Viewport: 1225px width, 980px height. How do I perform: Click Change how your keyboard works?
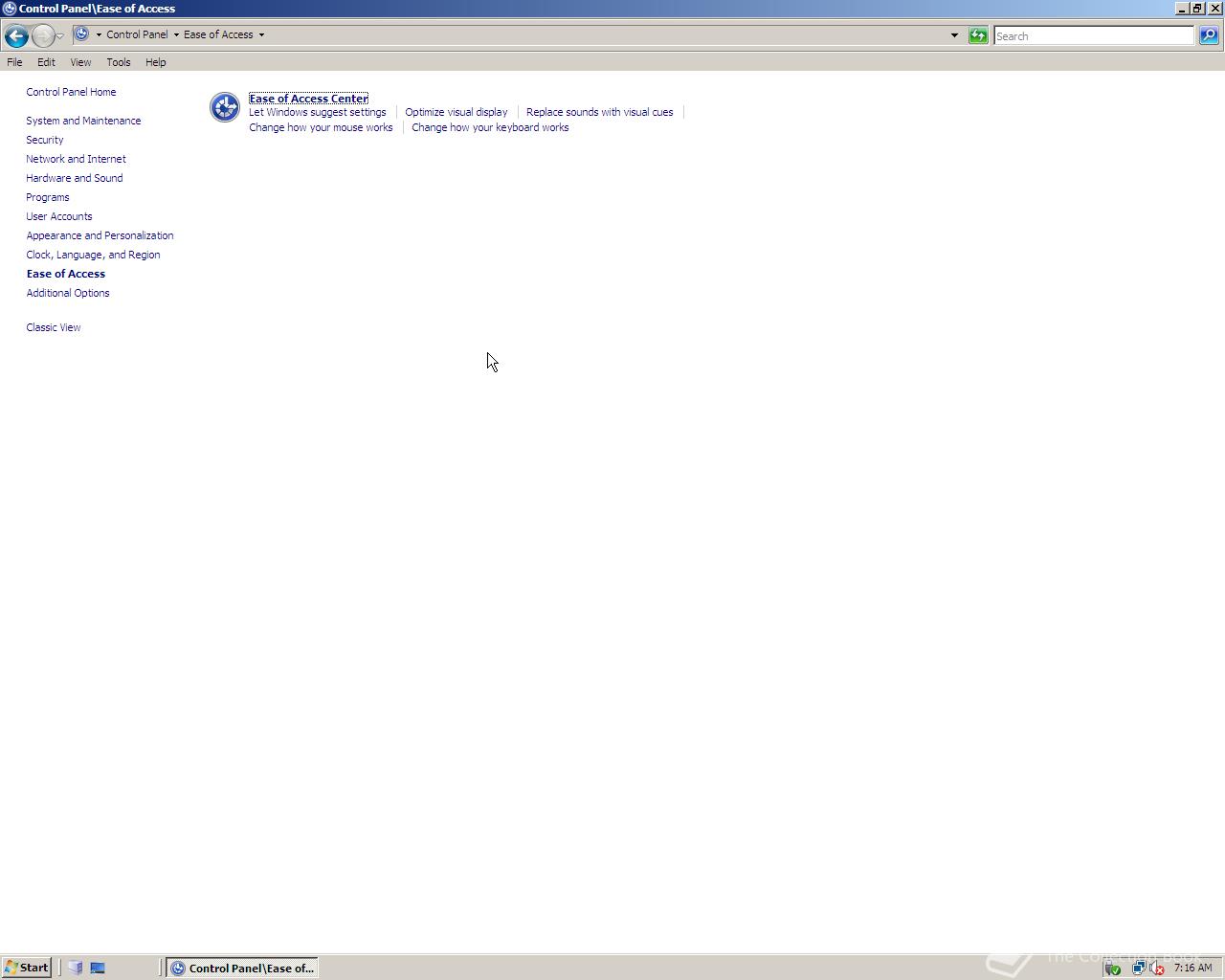point(490,127)
